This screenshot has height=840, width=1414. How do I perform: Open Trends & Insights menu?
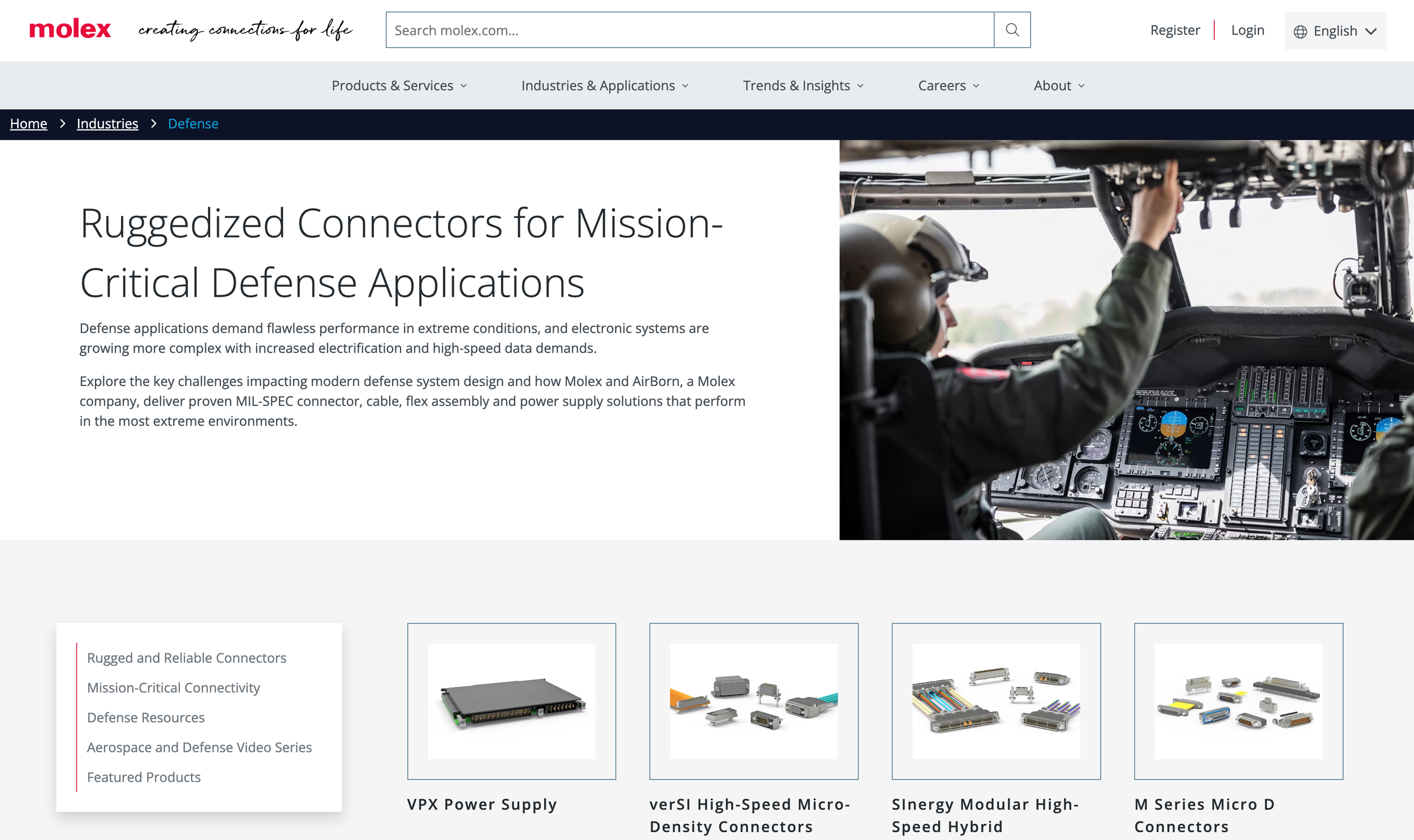(x=803, y=85)
